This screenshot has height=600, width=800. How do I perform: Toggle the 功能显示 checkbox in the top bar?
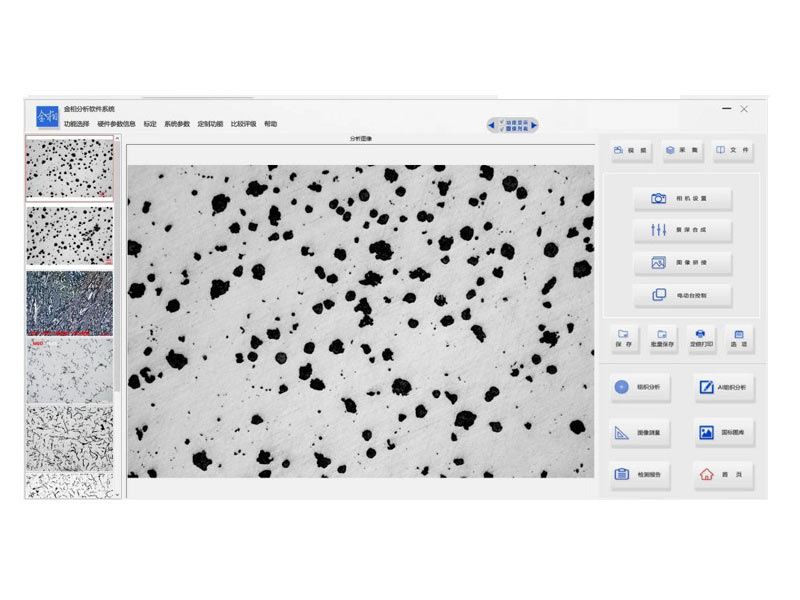(502, 121)
